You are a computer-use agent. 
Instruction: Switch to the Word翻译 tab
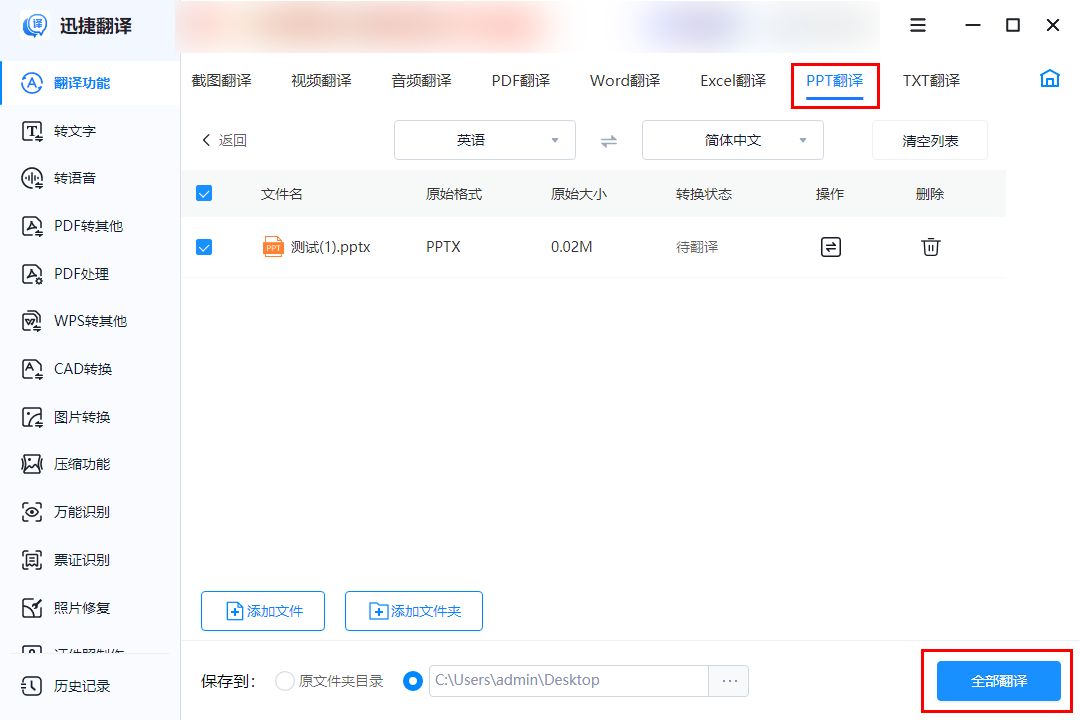[x=624, y=81]
